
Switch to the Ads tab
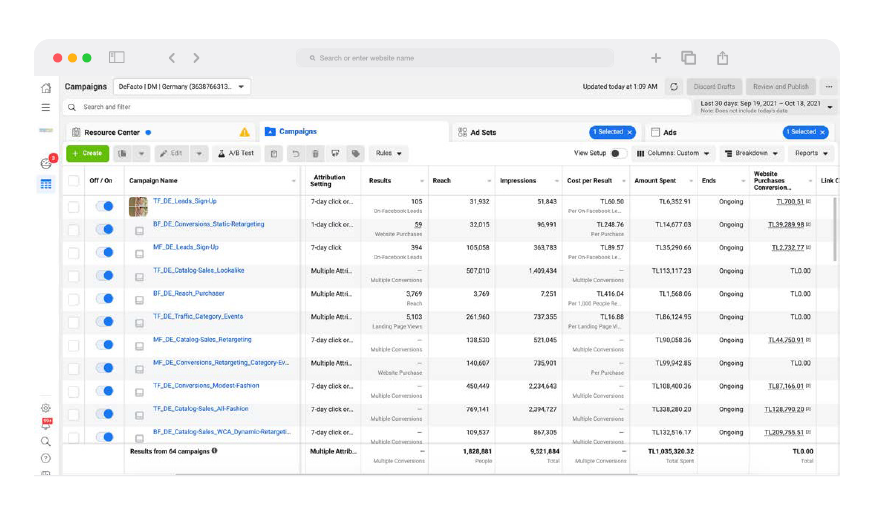739,132
